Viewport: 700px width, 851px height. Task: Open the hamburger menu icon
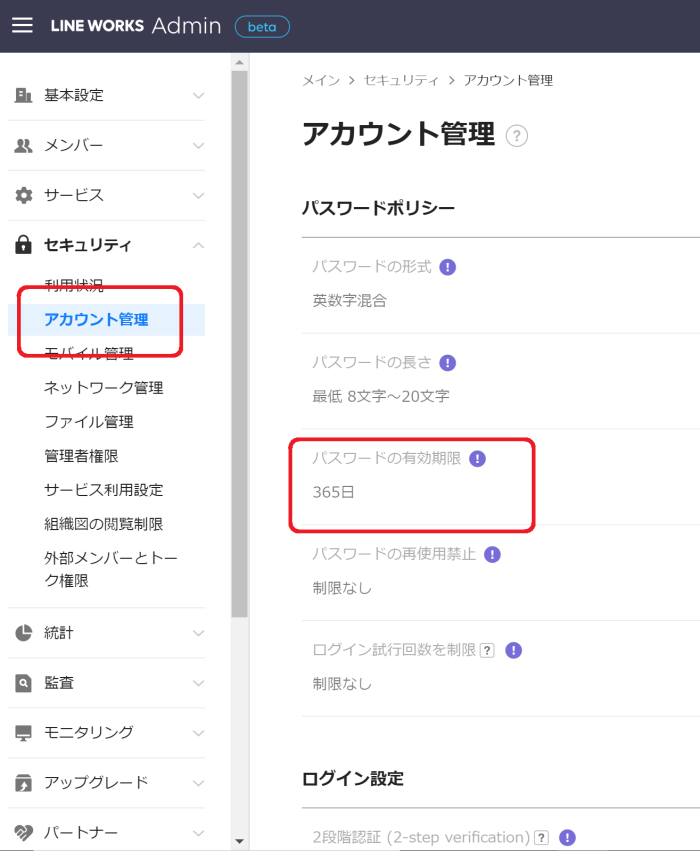pos(22,26)
